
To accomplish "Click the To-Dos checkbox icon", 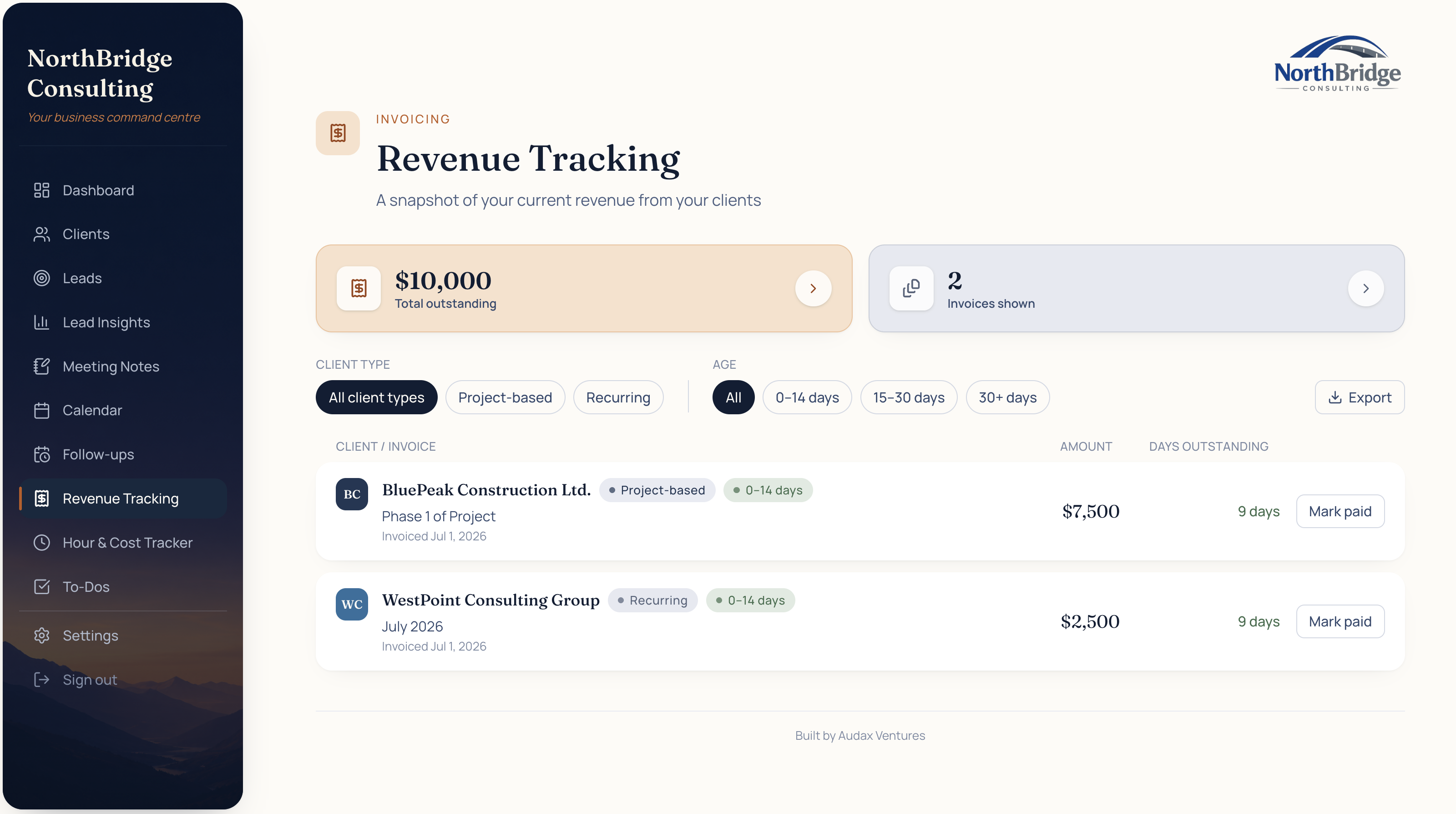I will (x=41, y=587).
